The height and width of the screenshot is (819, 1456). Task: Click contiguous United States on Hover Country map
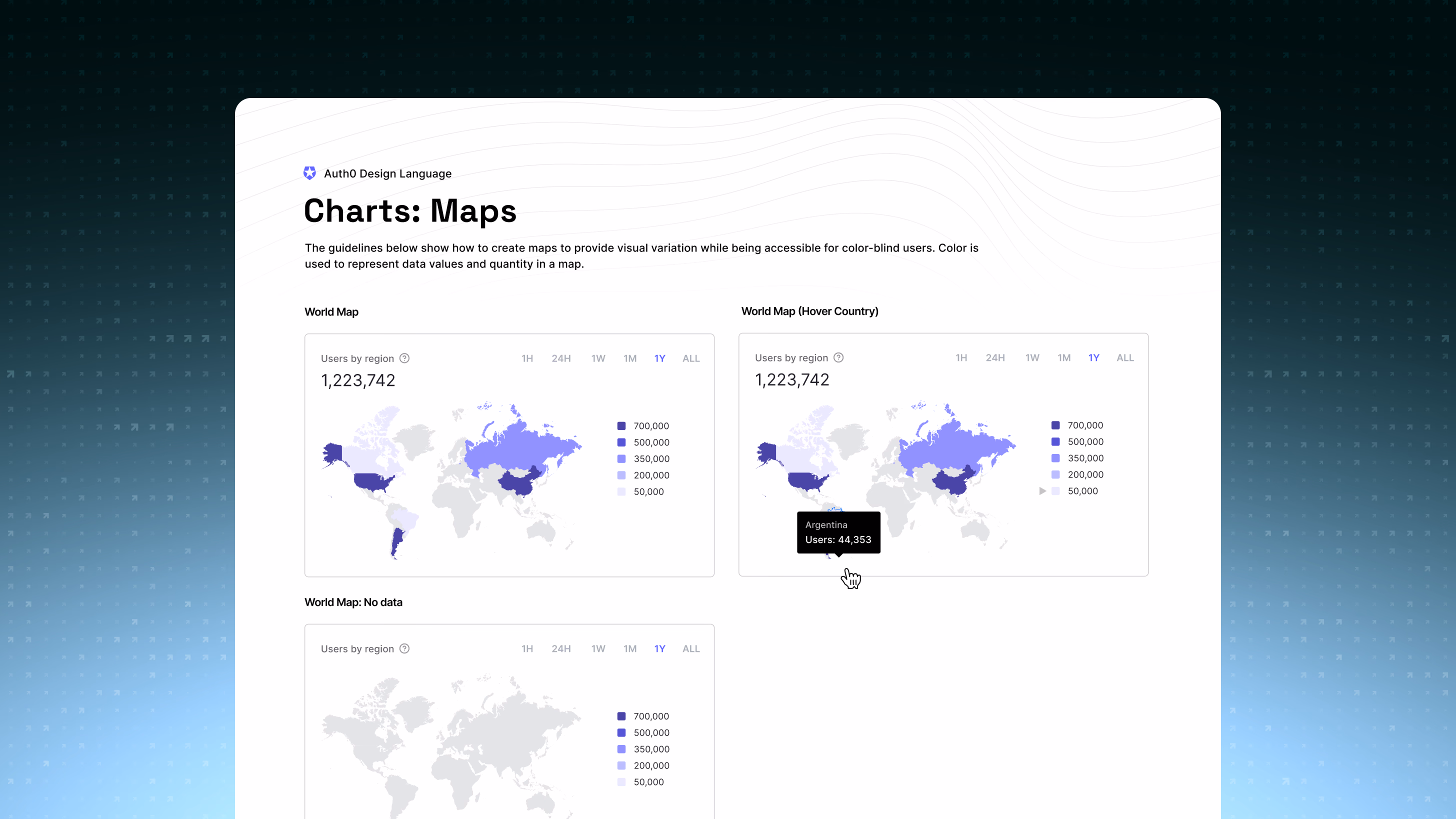807,481
